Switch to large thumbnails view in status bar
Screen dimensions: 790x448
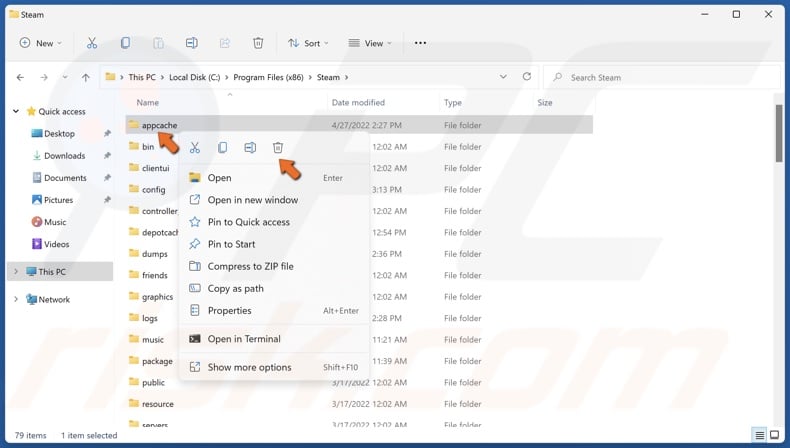tap(776, 435)
